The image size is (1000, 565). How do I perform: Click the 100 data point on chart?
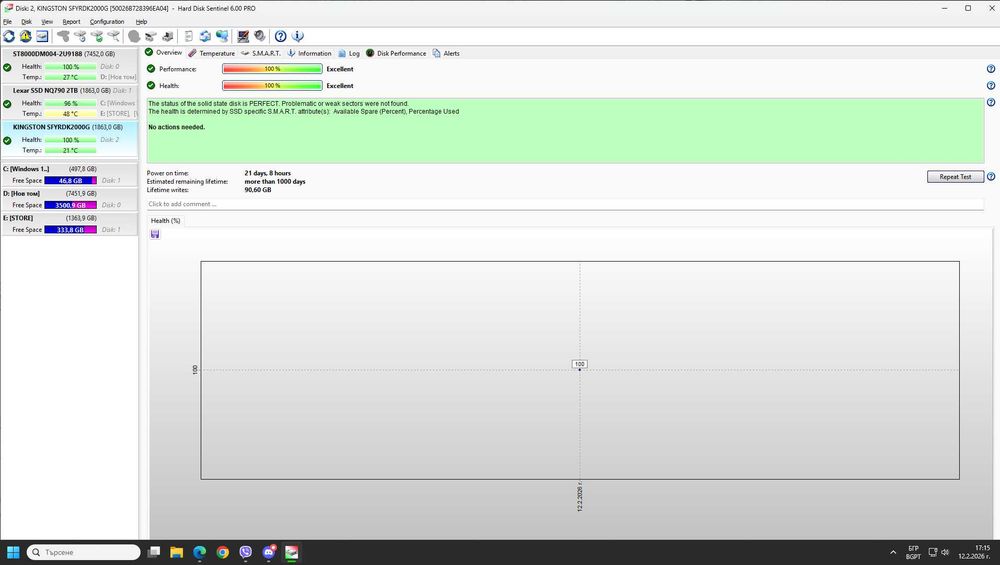[579, 369]
